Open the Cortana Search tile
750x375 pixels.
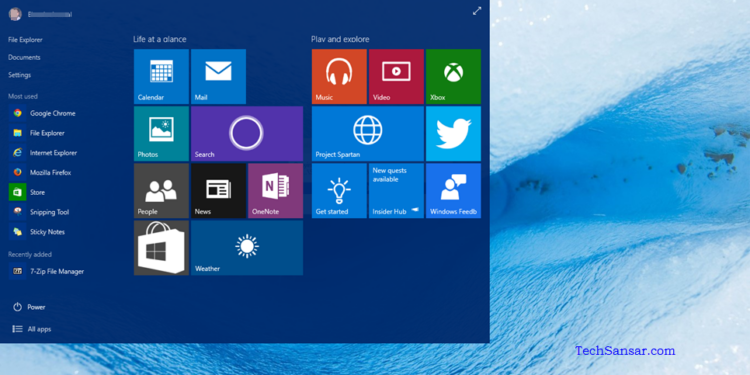click(x=247, y=133)
